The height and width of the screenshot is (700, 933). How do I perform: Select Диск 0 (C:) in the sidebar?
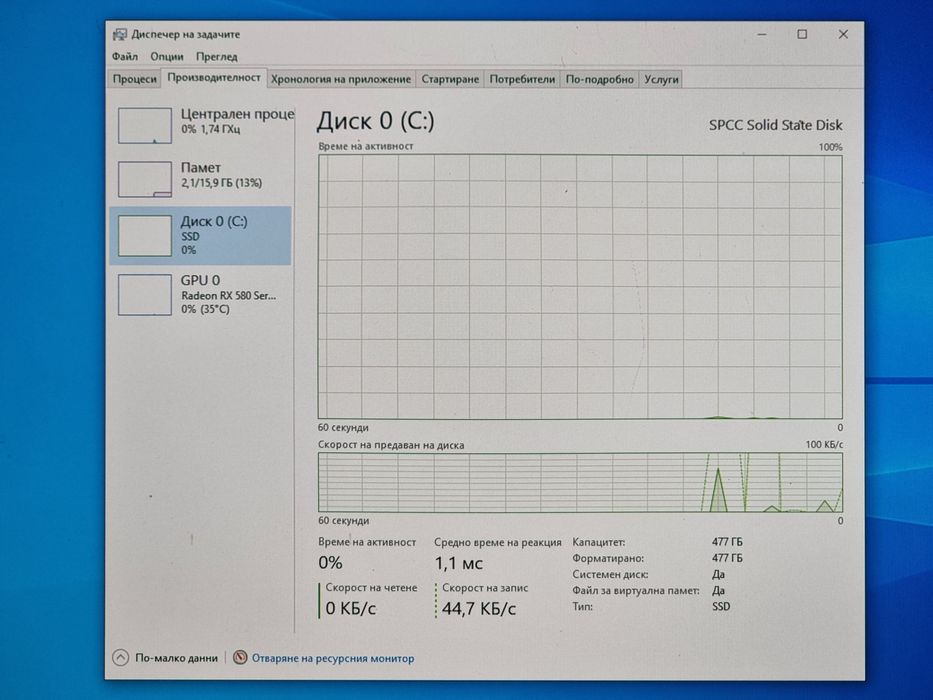pos(201,236)
